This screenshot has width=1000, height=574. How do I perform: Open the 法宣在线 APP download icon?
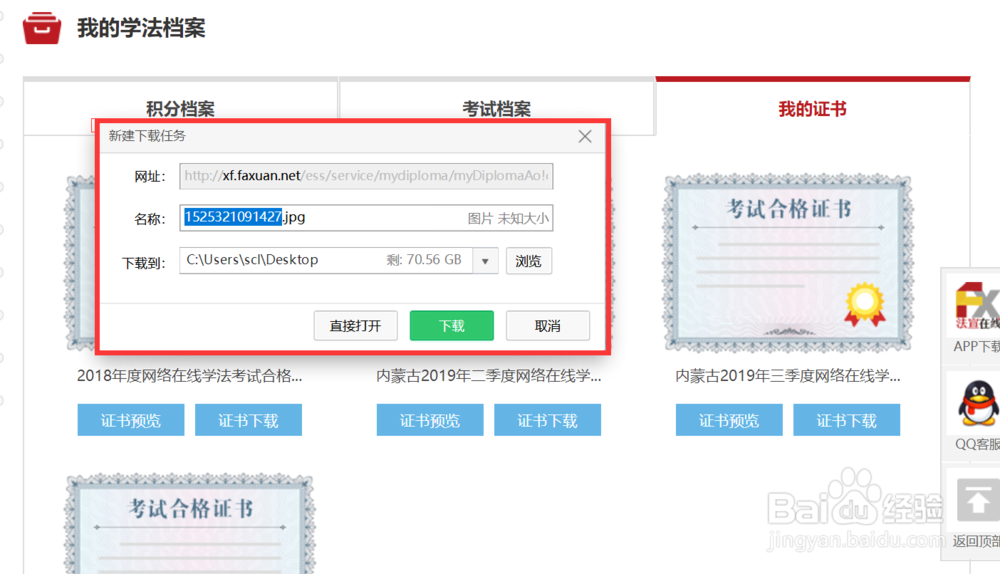tap(977, 306)
